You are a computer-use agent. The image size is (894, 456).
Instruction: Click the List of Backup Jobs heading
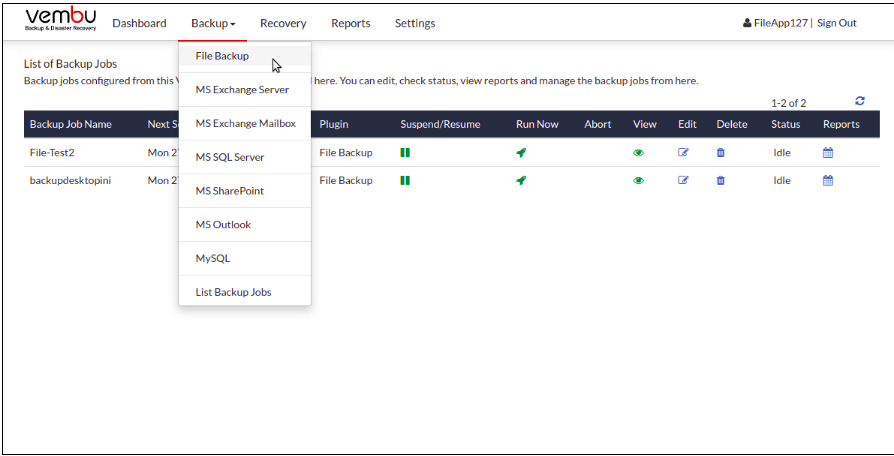click(x=70, y=64)
